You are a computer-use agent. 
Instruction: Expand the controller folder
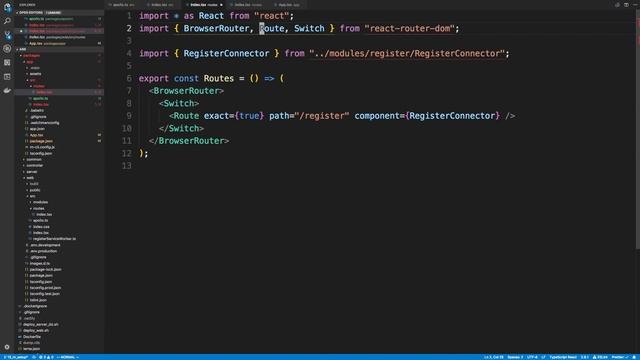(35, 166)
